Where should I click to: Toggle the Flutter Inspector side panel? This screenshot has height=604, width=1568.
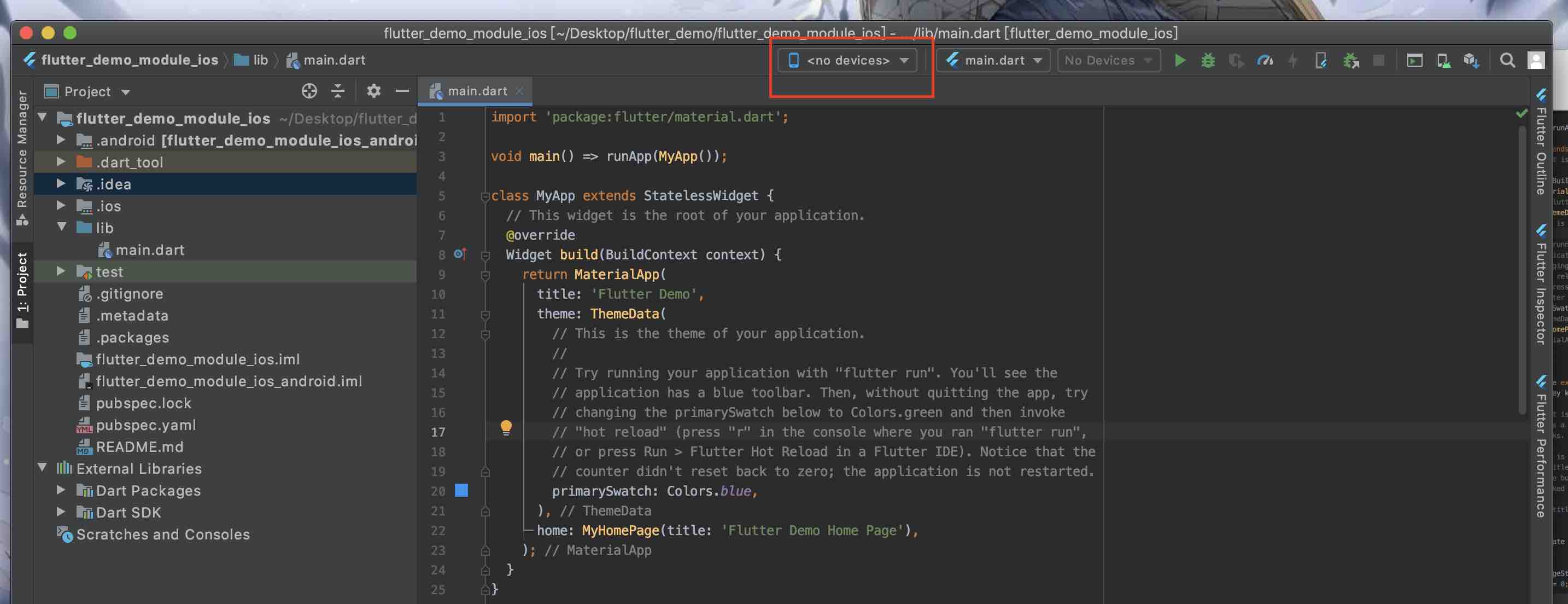pyautogui.click(x=1541, y=285)
